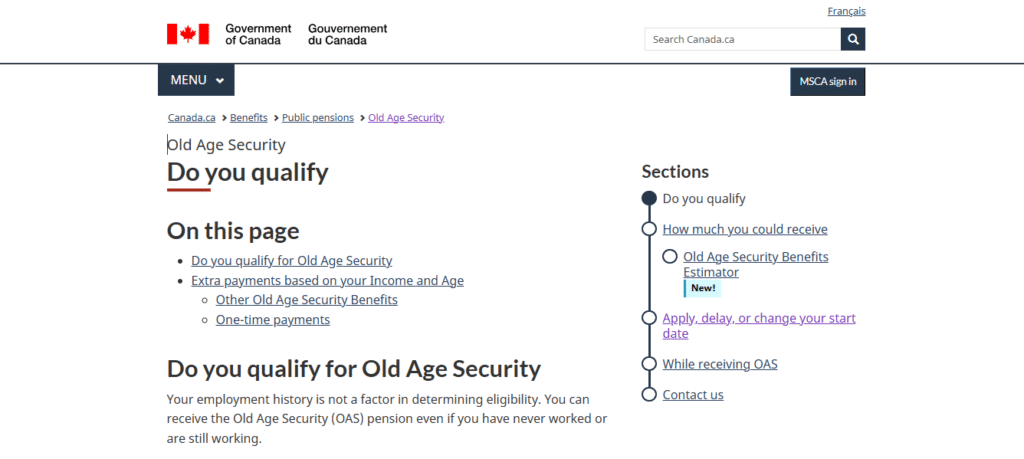Viewport: 1024px width, 459px height.
Task: Click into the Search Canada.ca field
Action: point(743,39)
